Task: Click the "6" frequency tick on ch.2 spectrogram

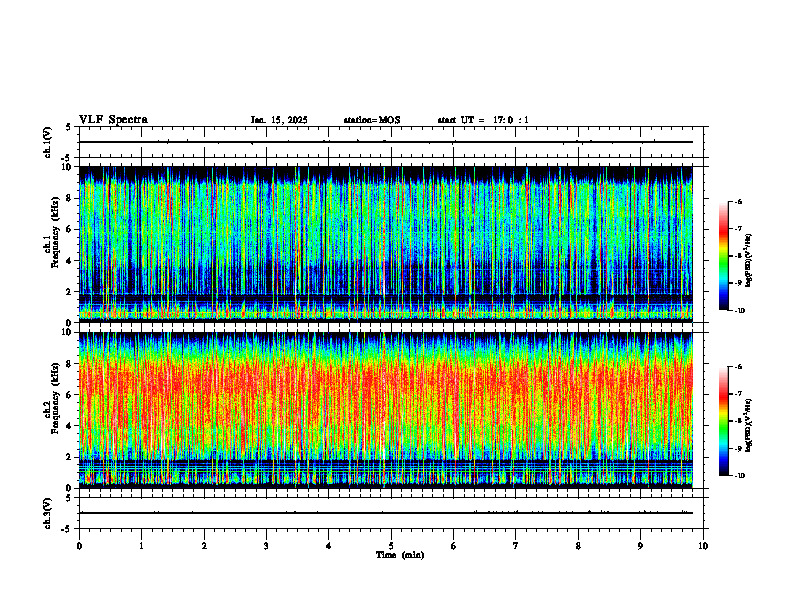Action: pyautogui.click(x=70, y=395)
